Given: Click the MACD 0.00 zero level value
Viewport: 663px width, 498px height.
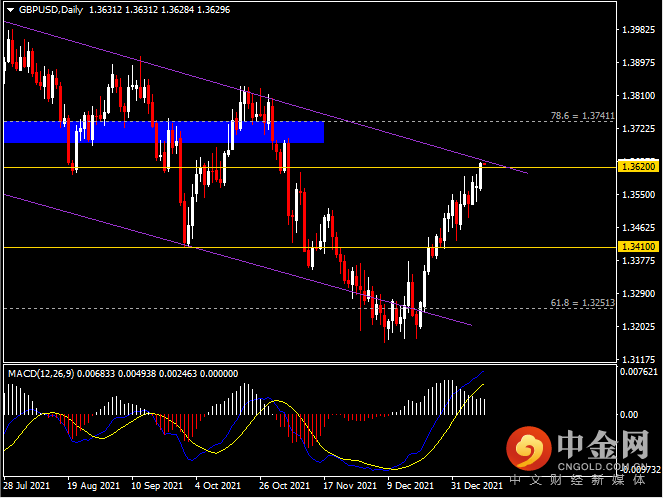Looking at the screenshot, I should pyautogui.click(x=629, y=415).
